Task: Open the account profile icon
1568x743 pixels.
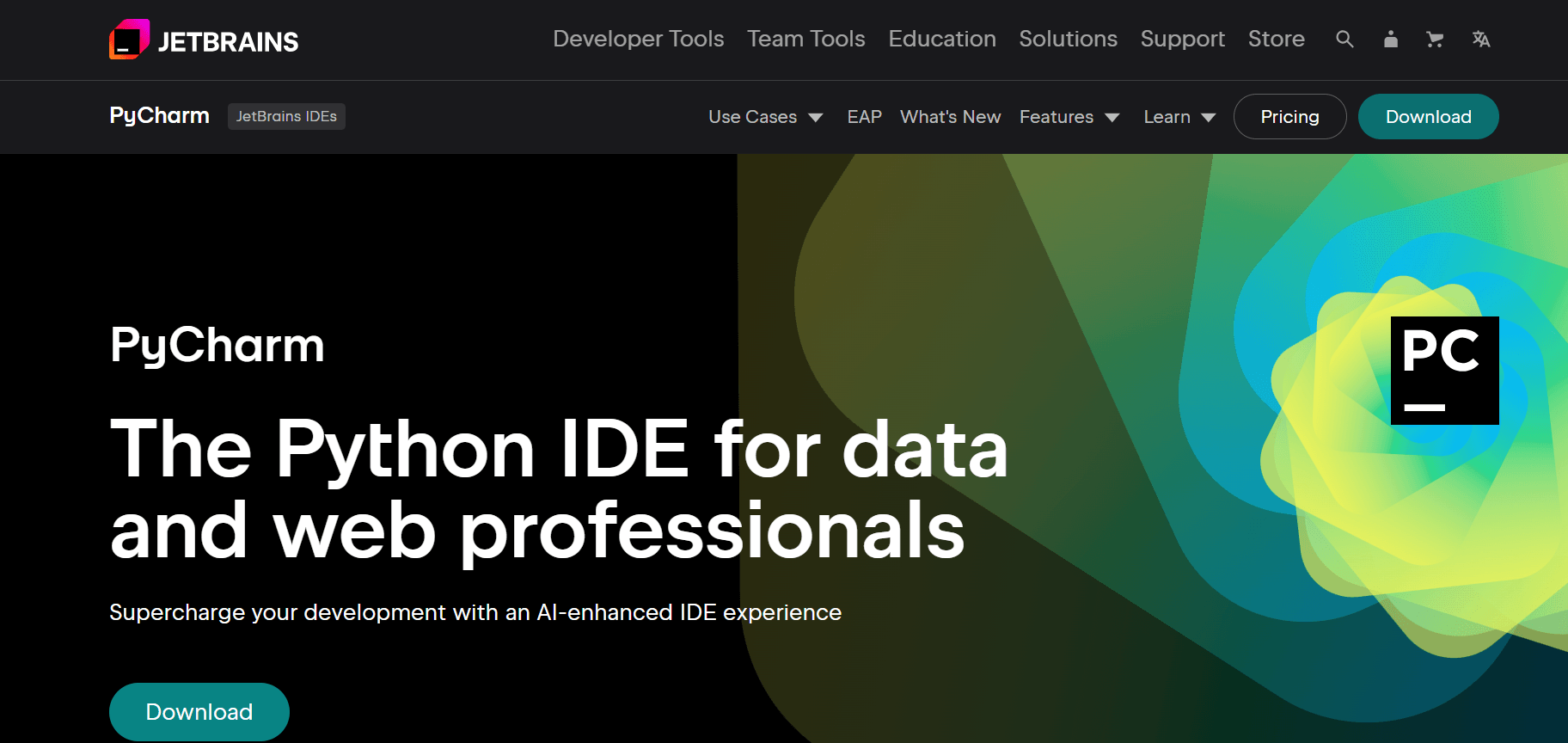Action: [1391, 39]
